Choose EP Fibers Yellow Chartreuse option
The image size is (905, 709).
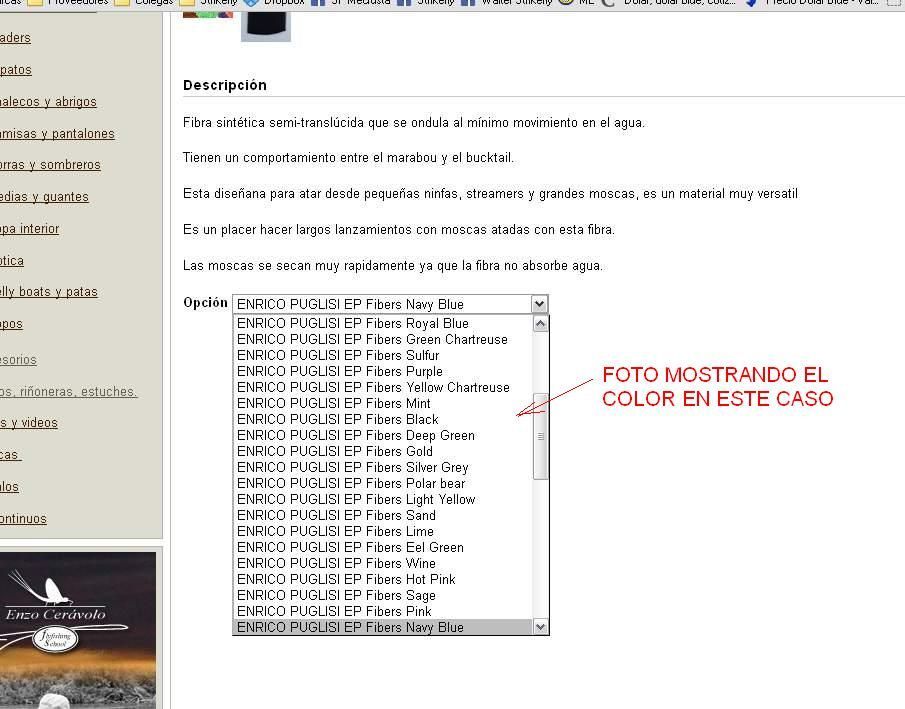383,387
